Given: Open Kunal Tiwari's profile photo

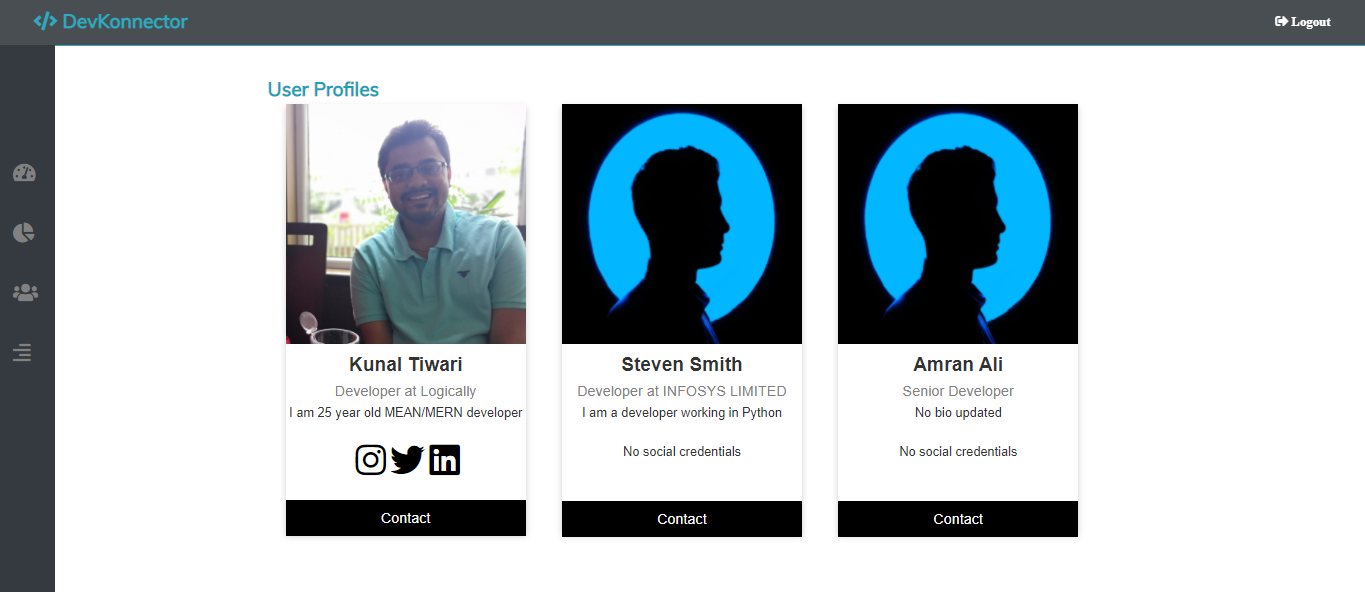Looking at the screenshot, I should (x=405, y=223).
